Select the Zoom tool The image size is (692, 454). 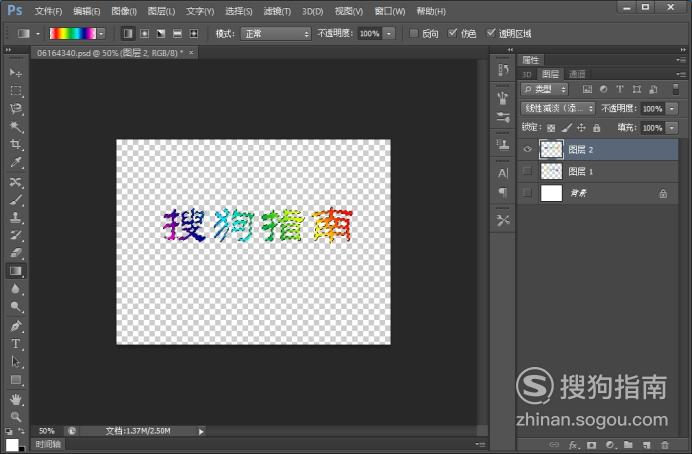tap(16, 416)
